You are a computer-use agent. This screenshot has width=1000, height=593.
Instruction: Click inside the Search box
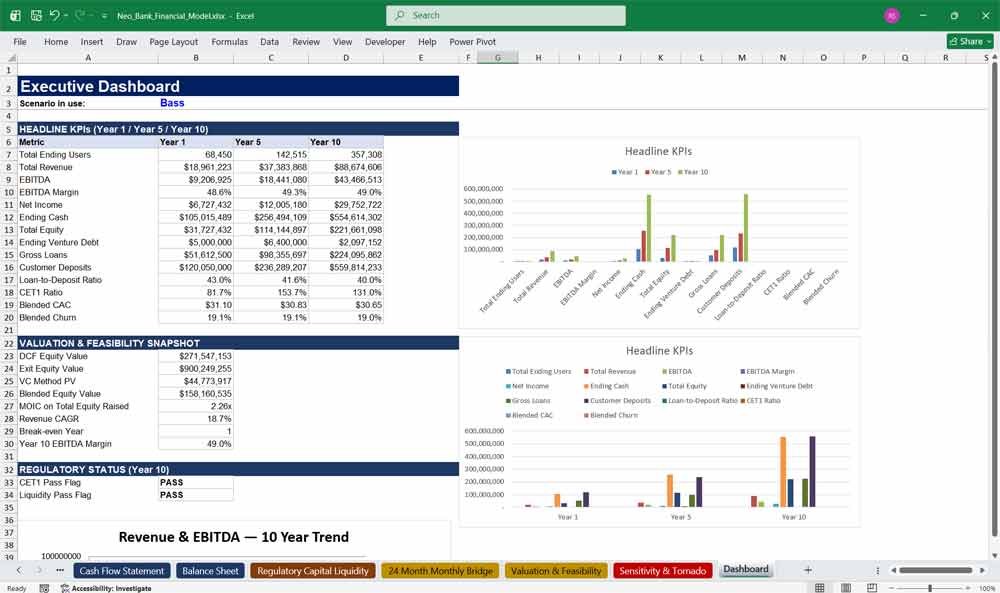(506, 15)
